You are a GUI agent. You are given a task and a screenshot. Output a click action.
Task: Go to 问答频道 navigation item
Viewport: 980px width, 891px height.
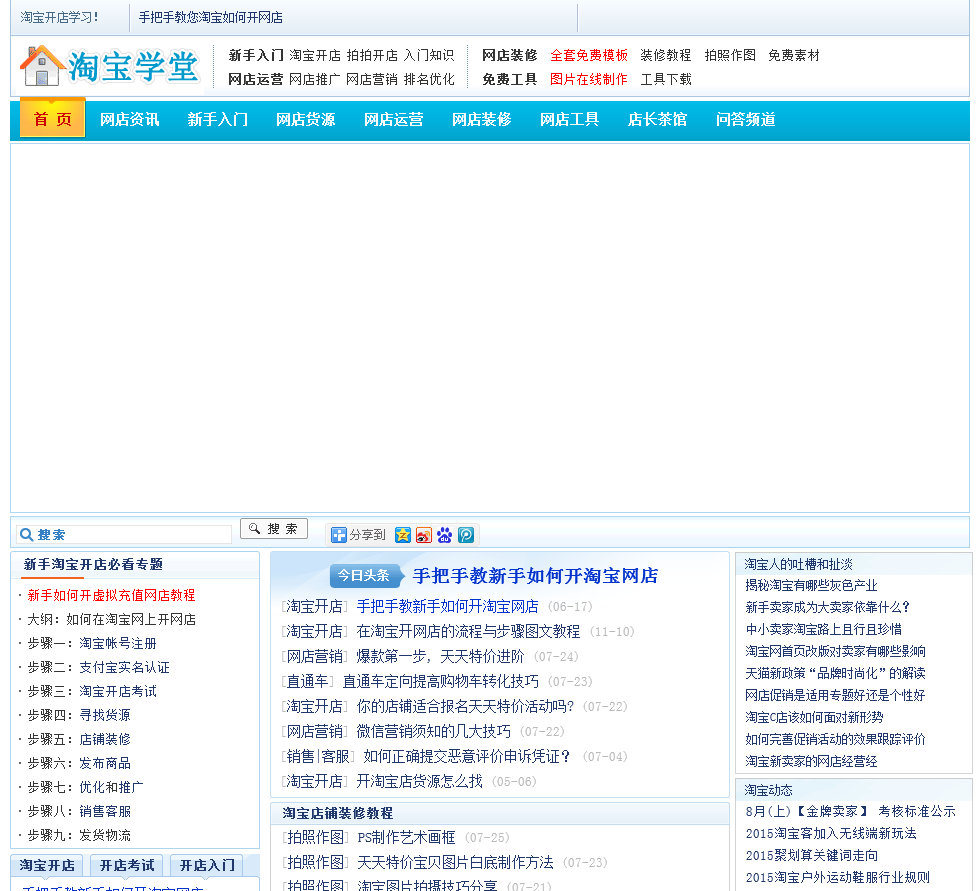(x=746, y=119)
